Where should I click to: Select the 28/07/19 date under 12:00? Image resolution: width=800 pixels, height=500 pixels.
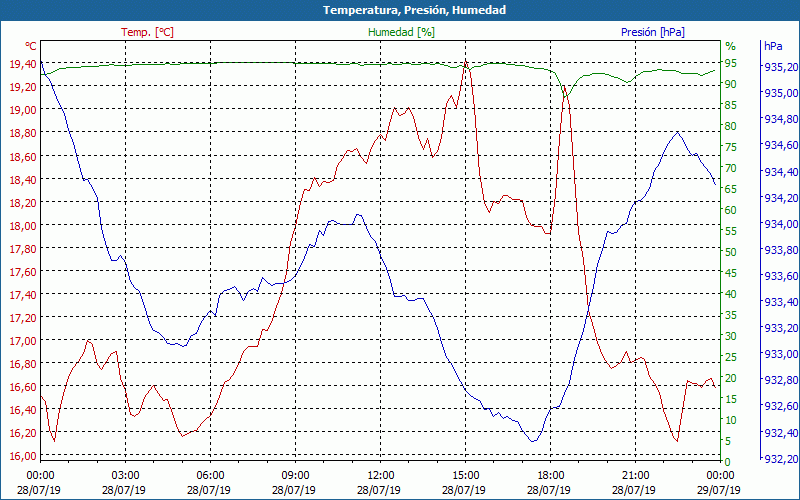(x=379, y=490)
